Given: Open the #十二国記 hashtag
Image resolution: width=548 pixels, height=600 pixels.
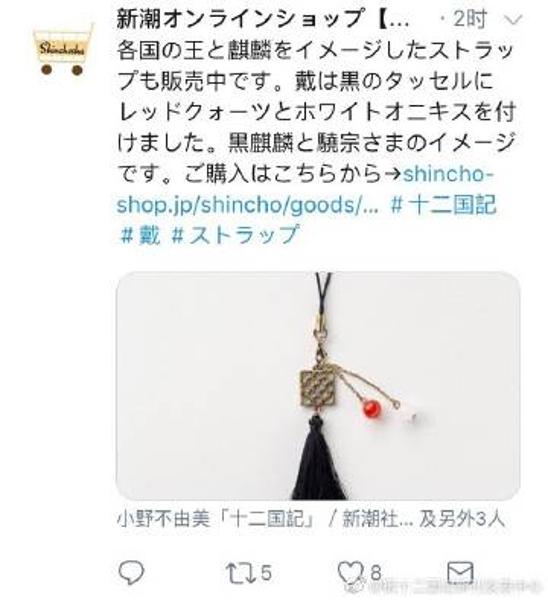Looking at the screenshot, I should coord(444,204).
